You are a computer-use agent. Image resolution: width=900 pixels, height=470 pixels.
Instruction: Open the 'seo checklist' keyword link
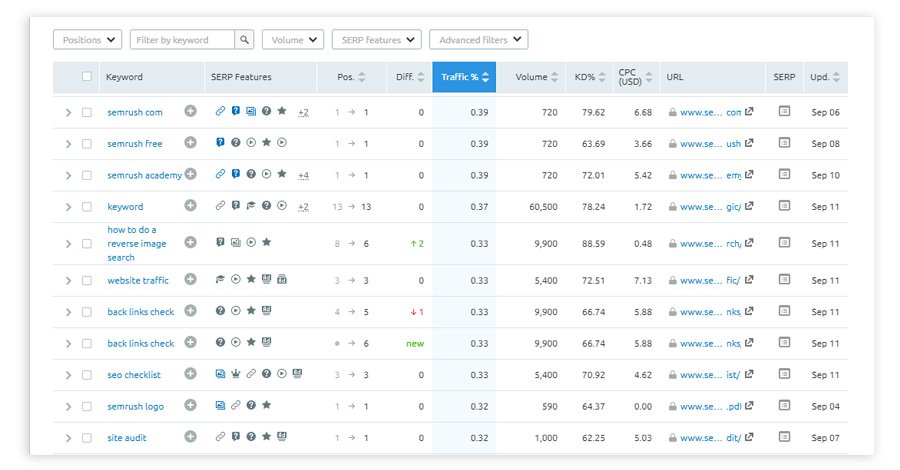(x=134, y=375)
